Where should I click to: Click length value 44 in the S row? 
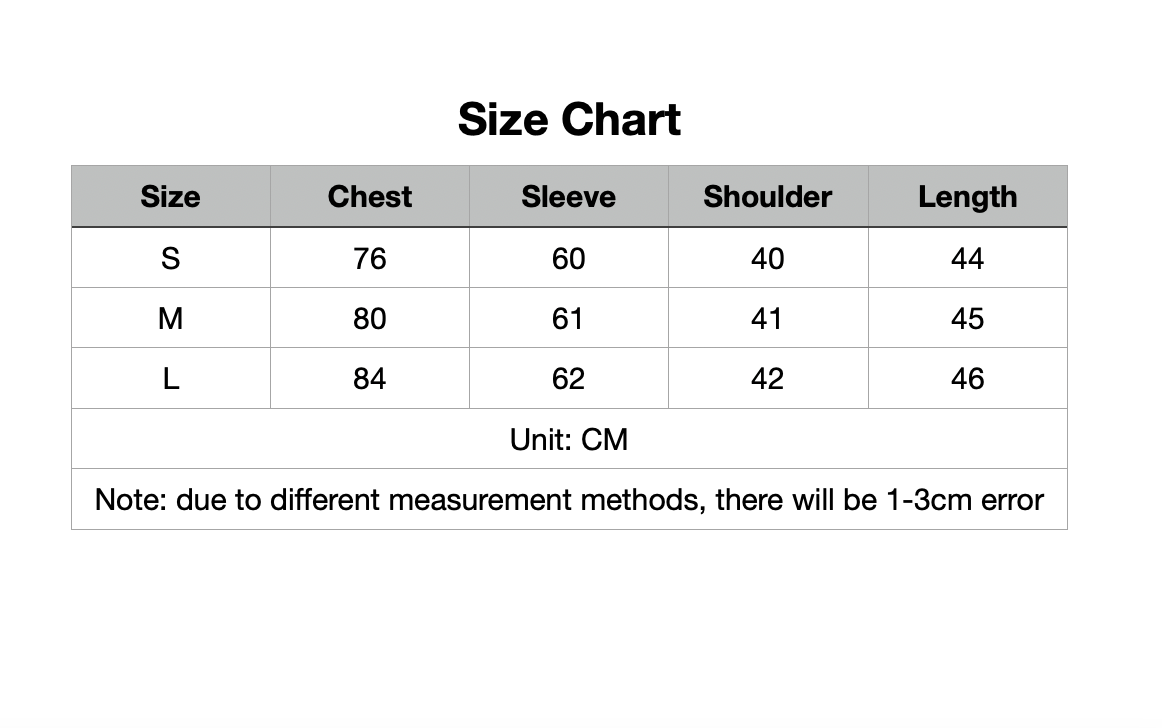point(967,259)
